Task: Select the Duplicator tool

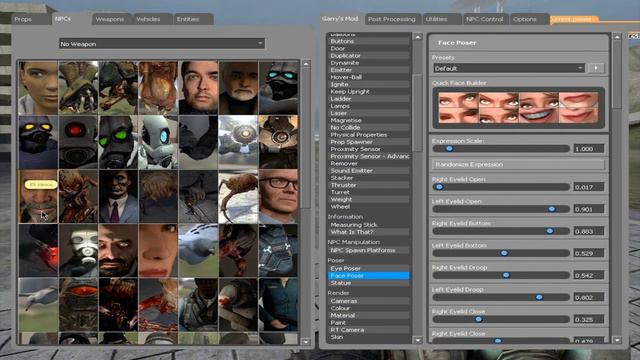Action: tap(369, 56)
